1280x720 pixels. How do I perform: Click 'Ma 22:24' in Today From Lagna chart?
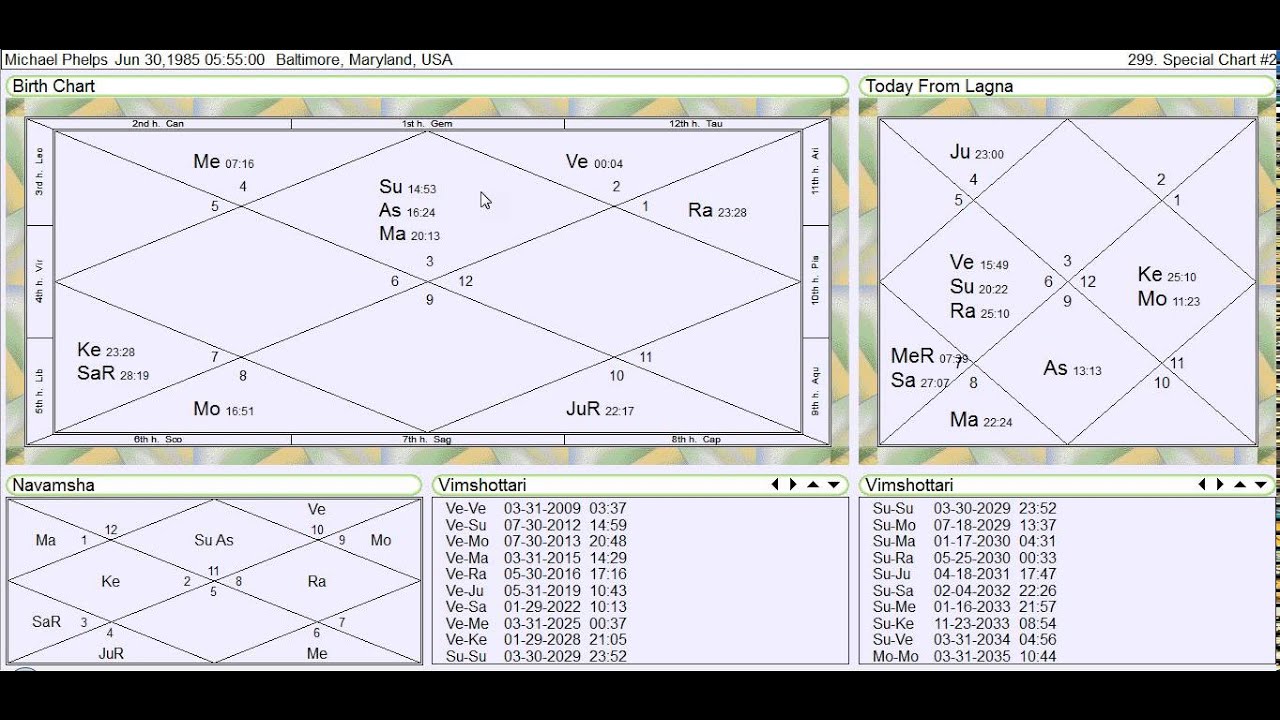click(981, 421)
